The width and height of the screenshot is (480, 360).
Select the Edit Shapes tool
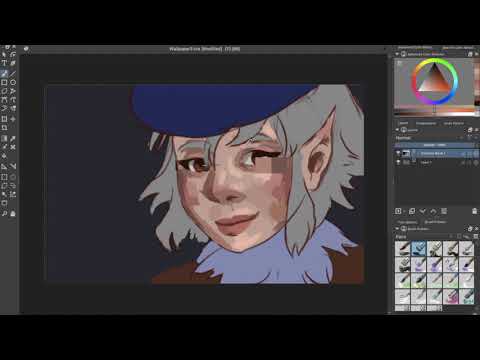13,54
